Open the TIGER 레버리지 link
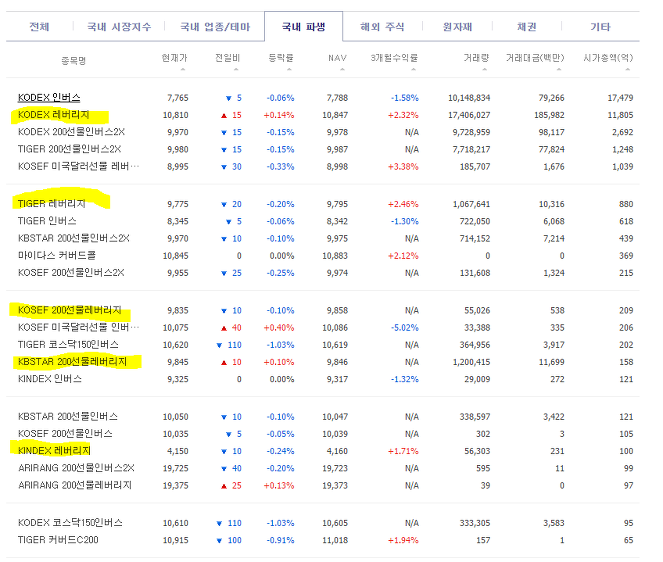Viewport: 663px width, 562px height. [52, 204]
